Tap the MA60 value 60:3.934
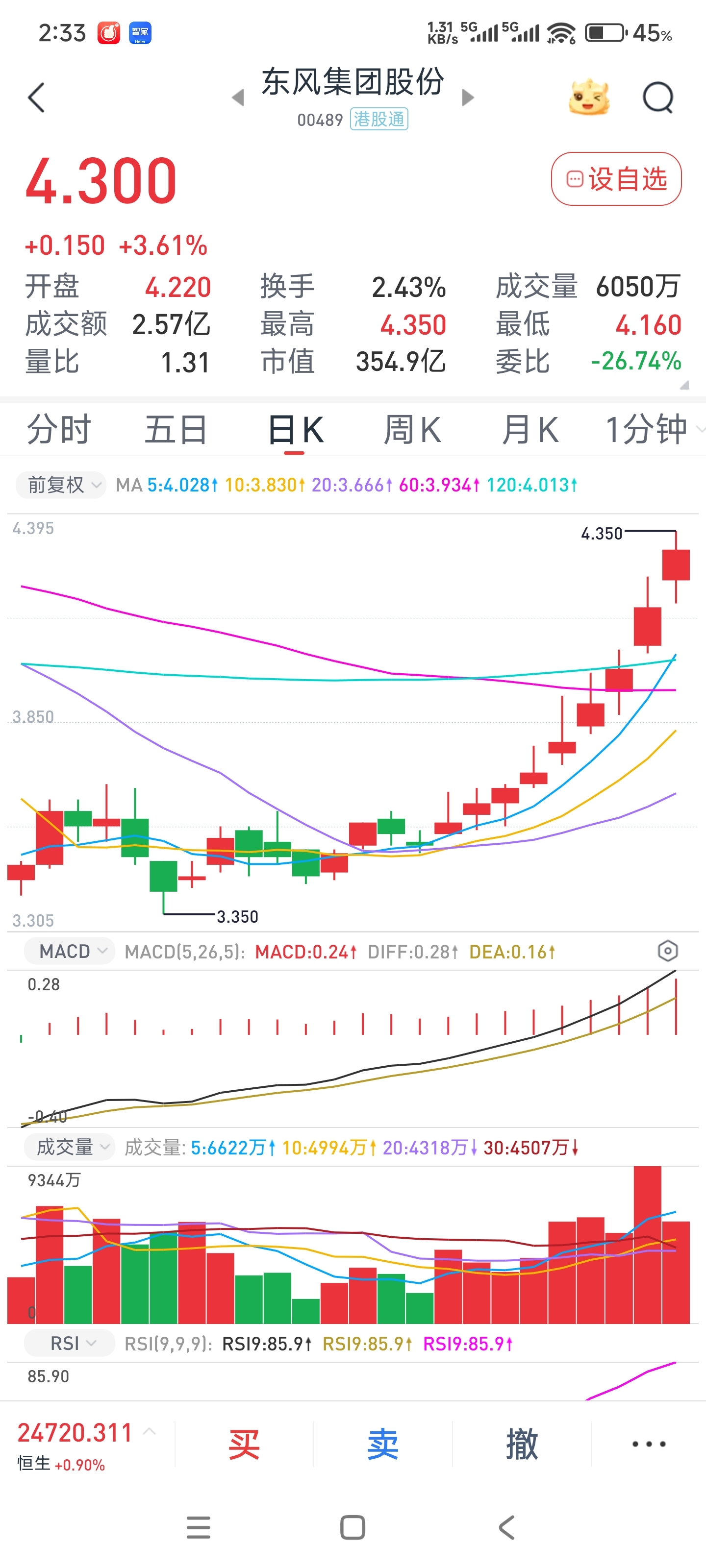This screenshot has height=1568, width=706. [439, 485]
